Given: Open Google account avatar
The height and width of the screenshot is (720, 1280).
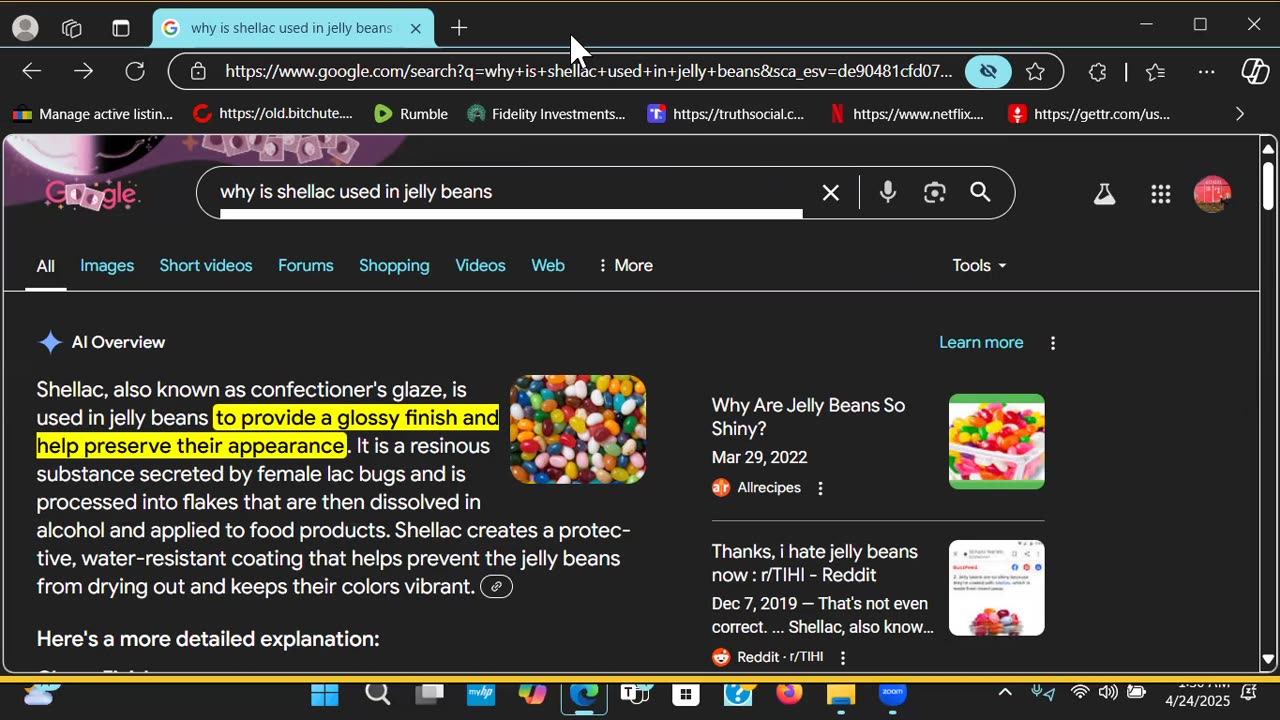Looking at the screenshot, I should coord(1212,194).
